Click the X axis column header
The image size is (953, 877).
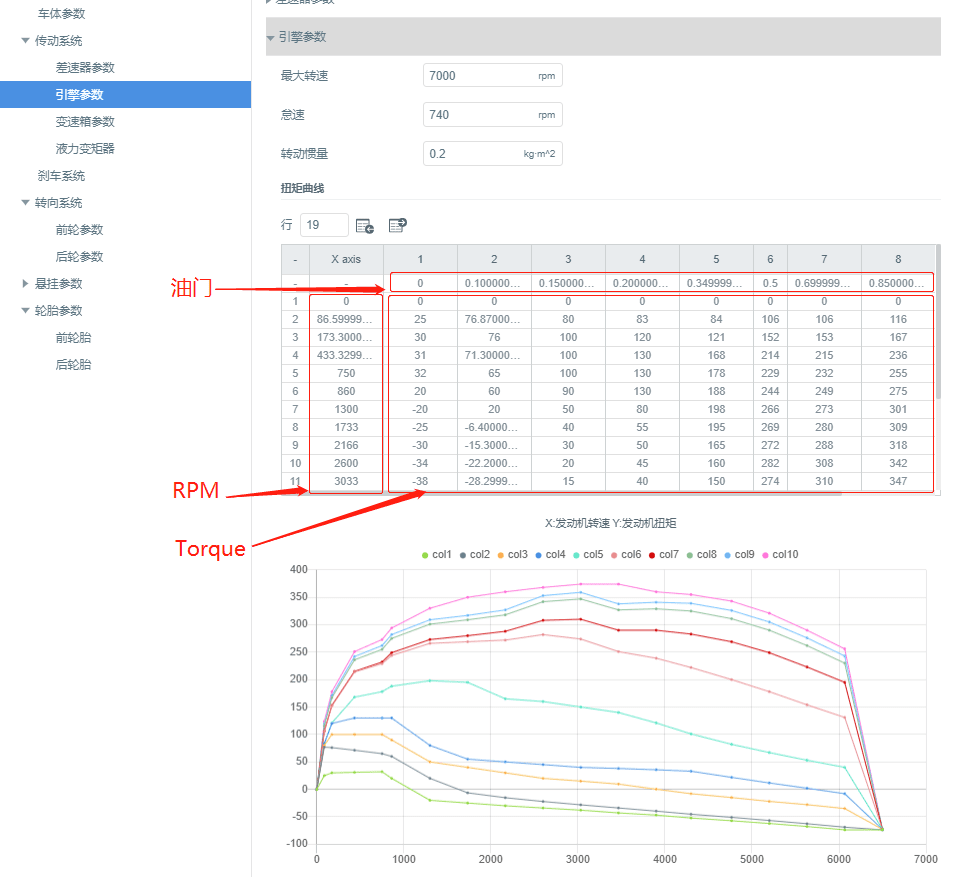pos(346,259)
